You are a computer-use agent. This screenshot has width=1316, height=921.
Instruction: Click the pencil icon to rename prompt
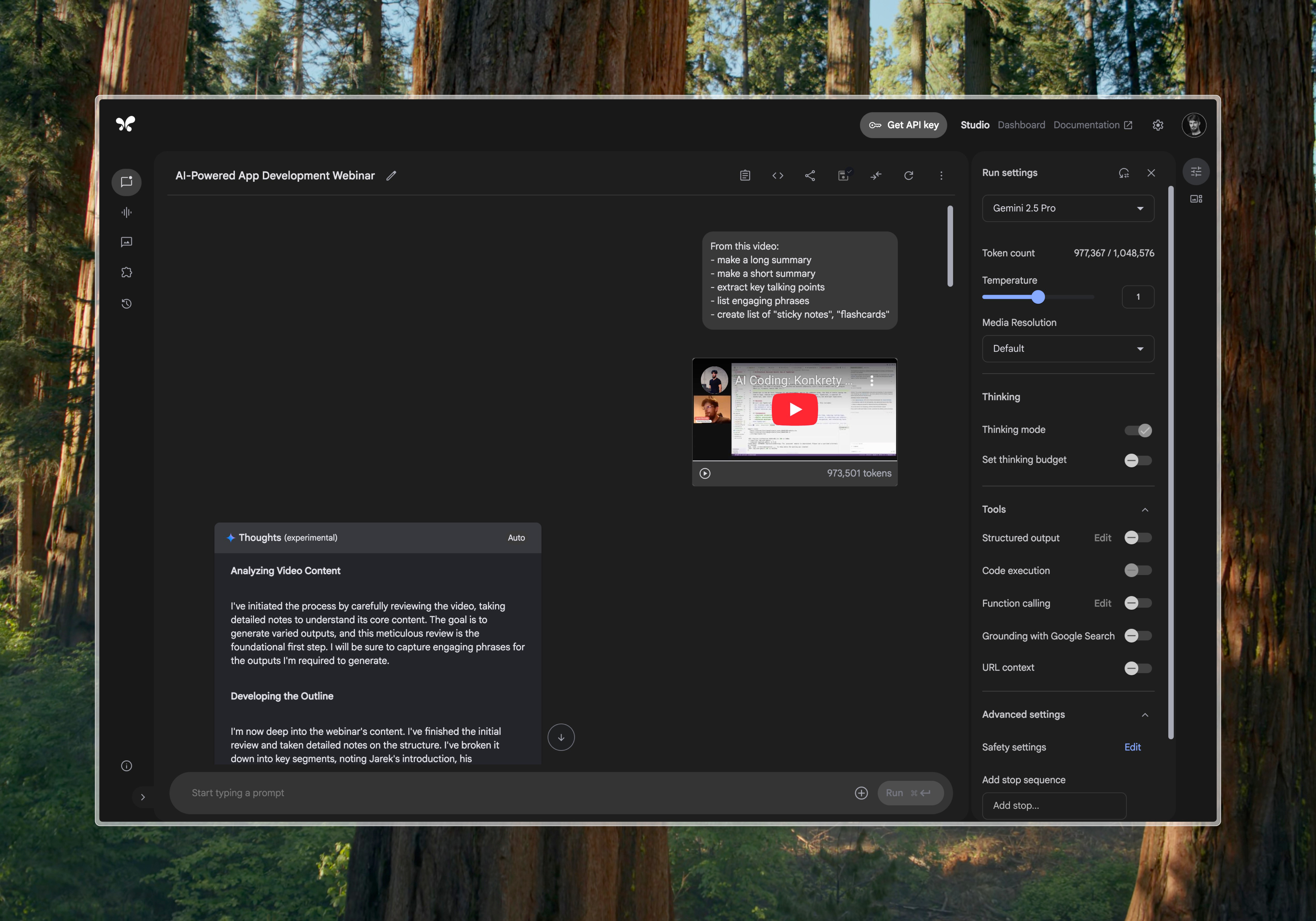[x=392, y=176]
